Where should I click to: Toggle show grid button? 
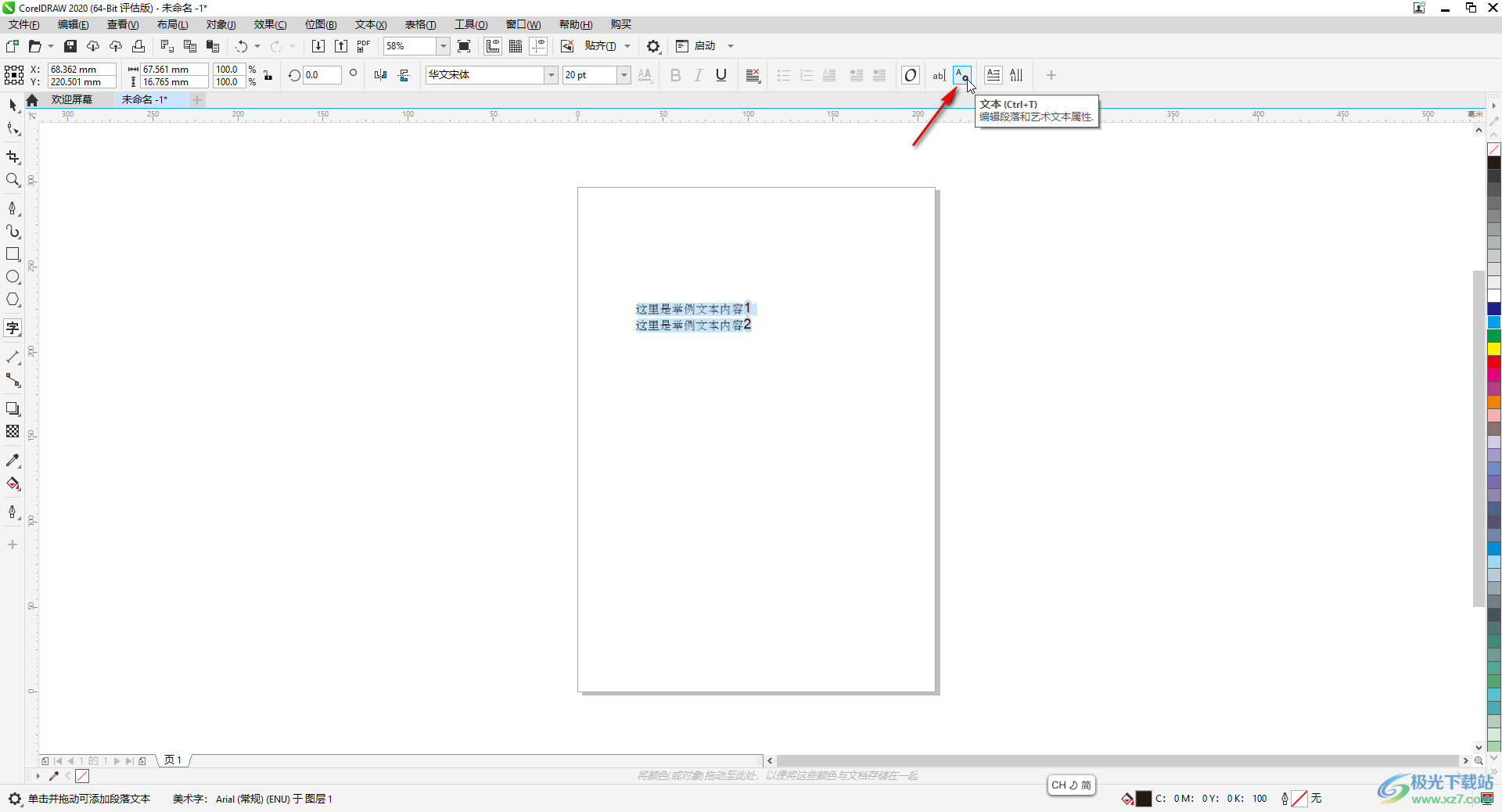516,46
